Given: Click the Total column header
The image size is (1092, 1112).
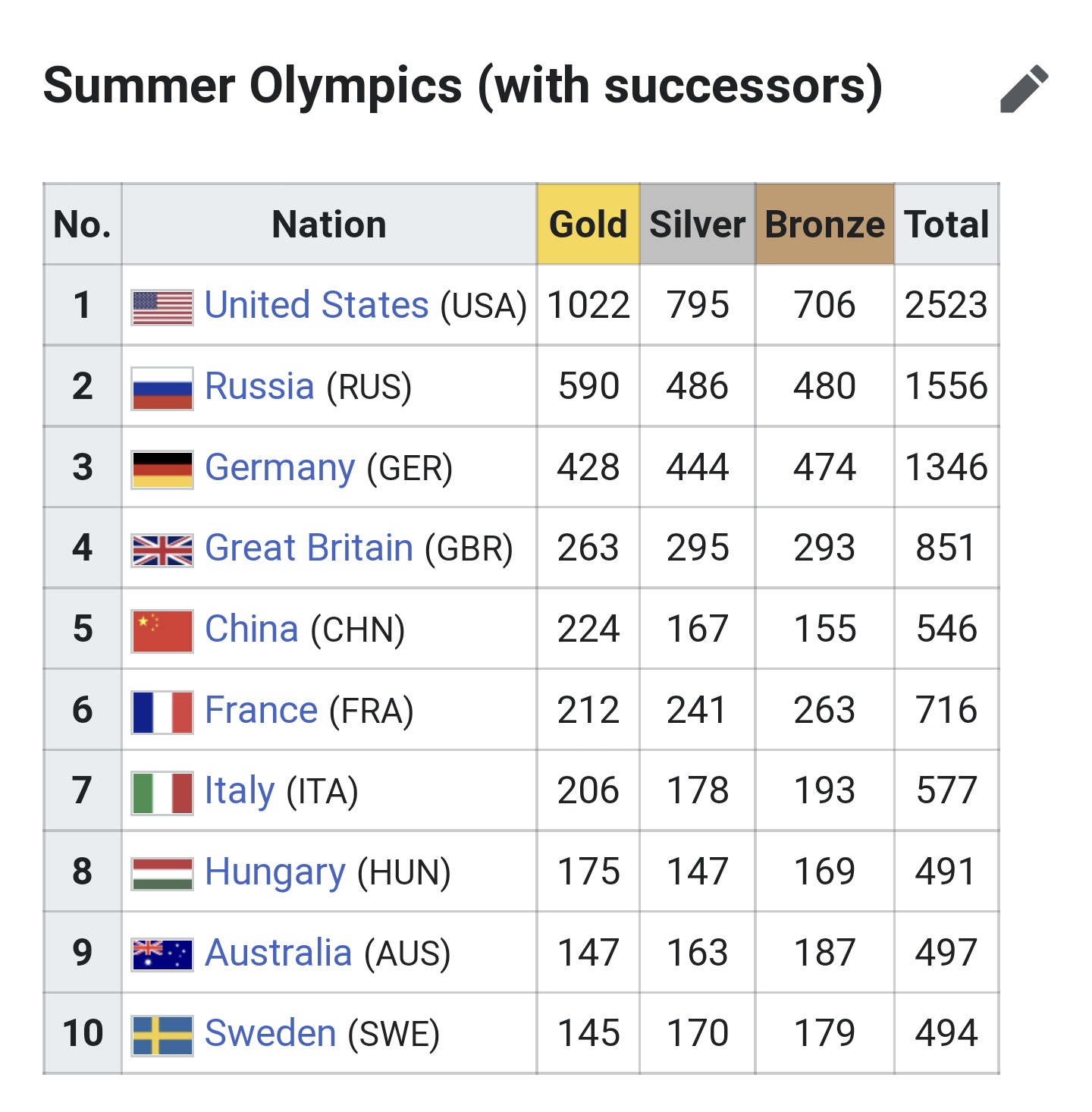Looking at the screenshot, I should point(946,225).
